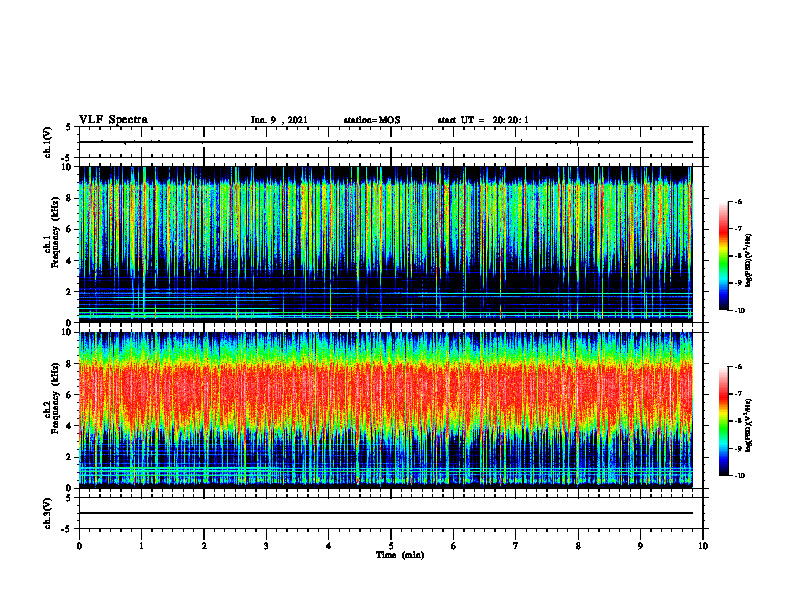Image resolution: width=792 pixels, height=612 pixels.
Task: Click the "ch.3(V)" waveform axis label
Action: click(47, 513)
